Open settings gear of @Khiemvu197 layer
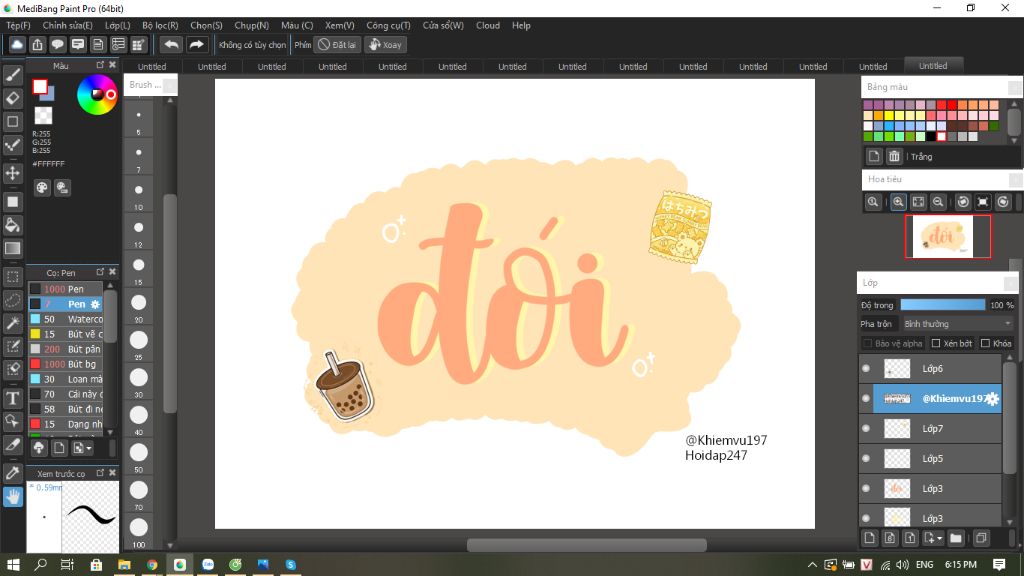 coord(992,398)
